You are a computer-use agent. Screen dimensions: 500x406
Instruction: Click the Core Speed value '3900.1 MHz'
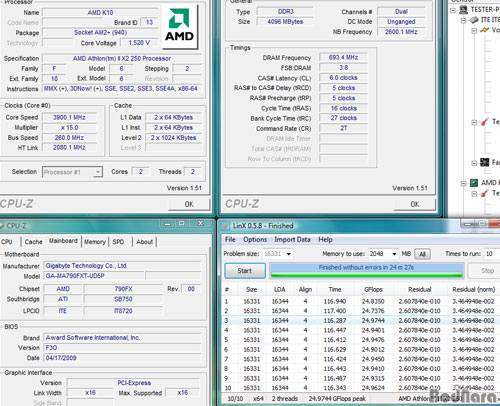69,117
